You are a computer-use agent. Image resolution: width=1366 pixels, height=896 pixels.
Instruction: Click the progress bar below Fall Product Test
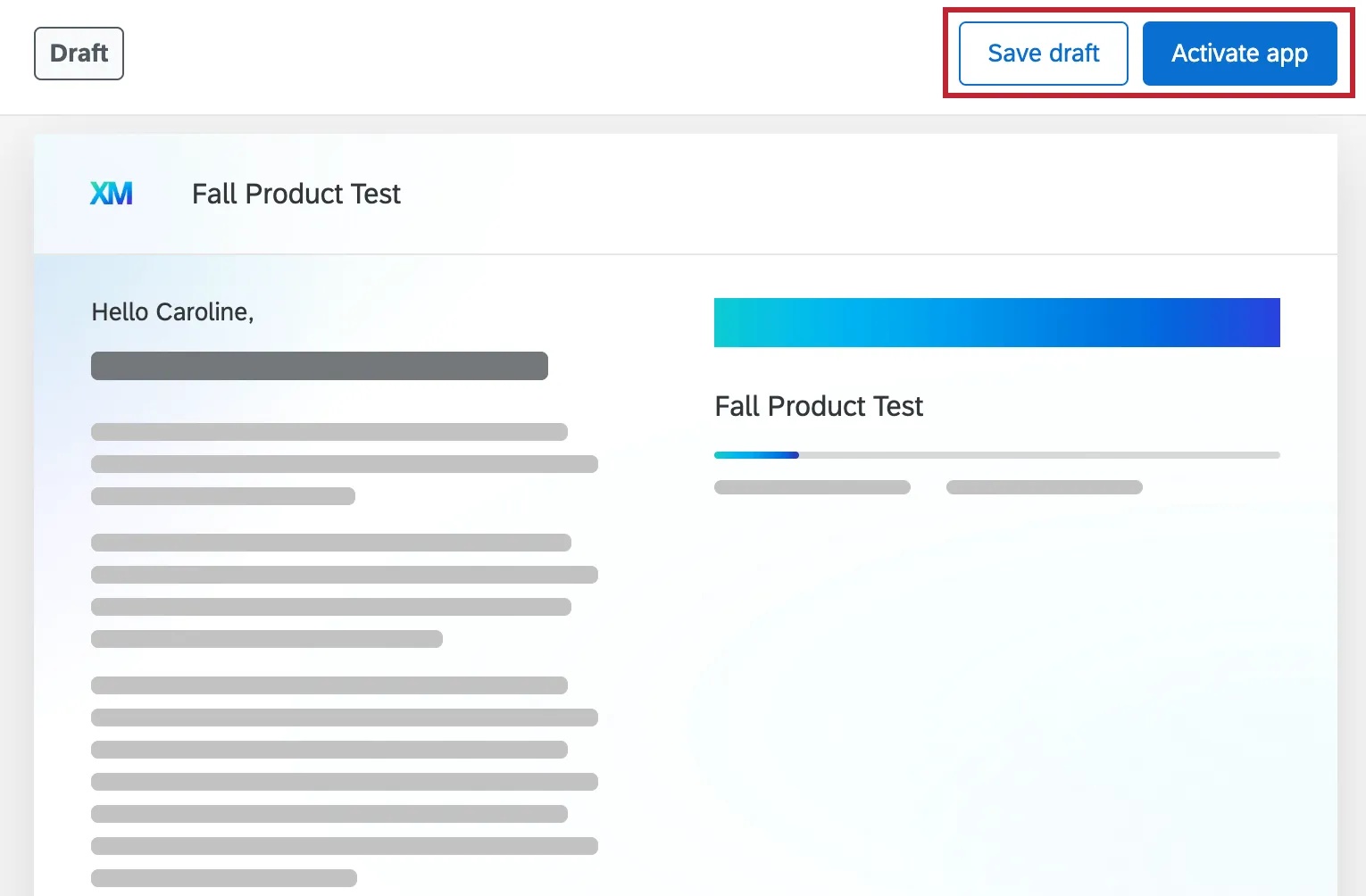pos(996,455)
